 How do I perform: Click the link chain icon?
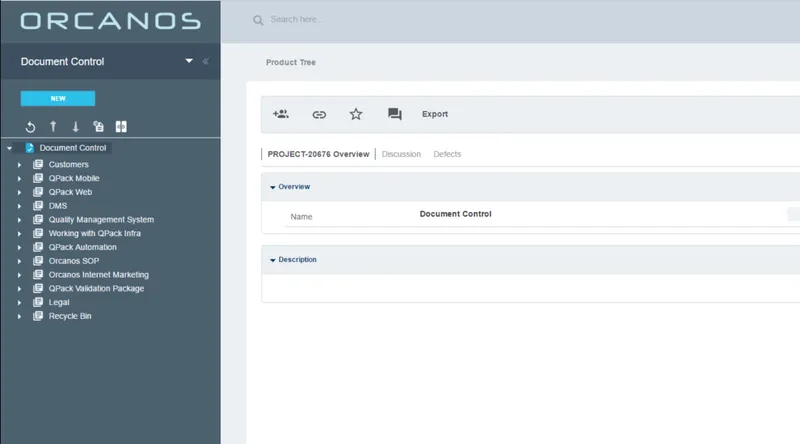(319, 114)
